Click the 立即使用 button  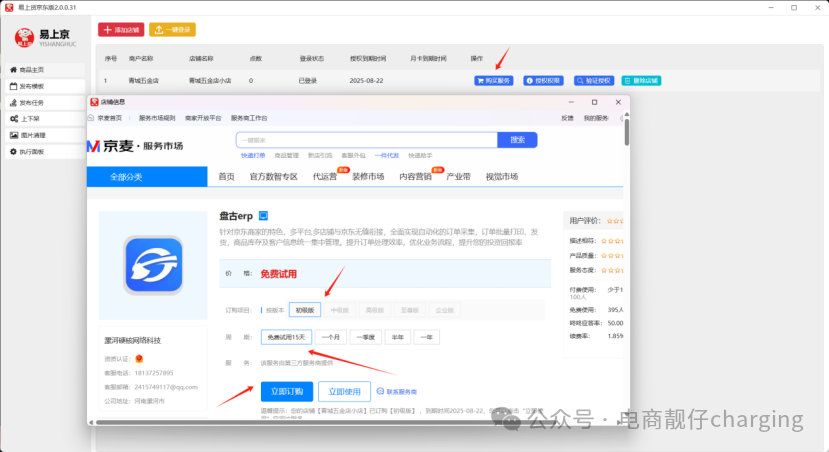(344, 392)
